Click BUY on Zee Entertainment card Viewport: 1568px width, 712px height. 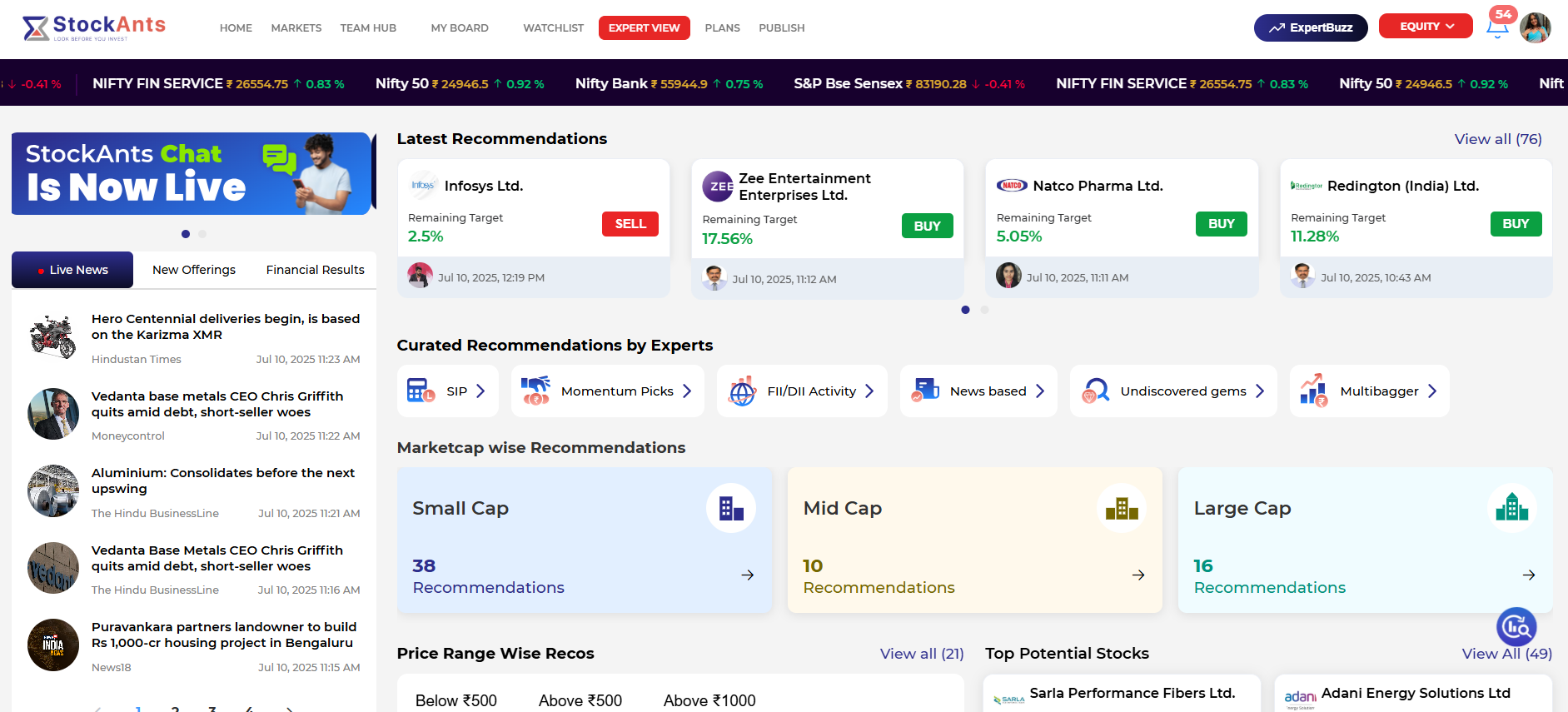(927, 226)
